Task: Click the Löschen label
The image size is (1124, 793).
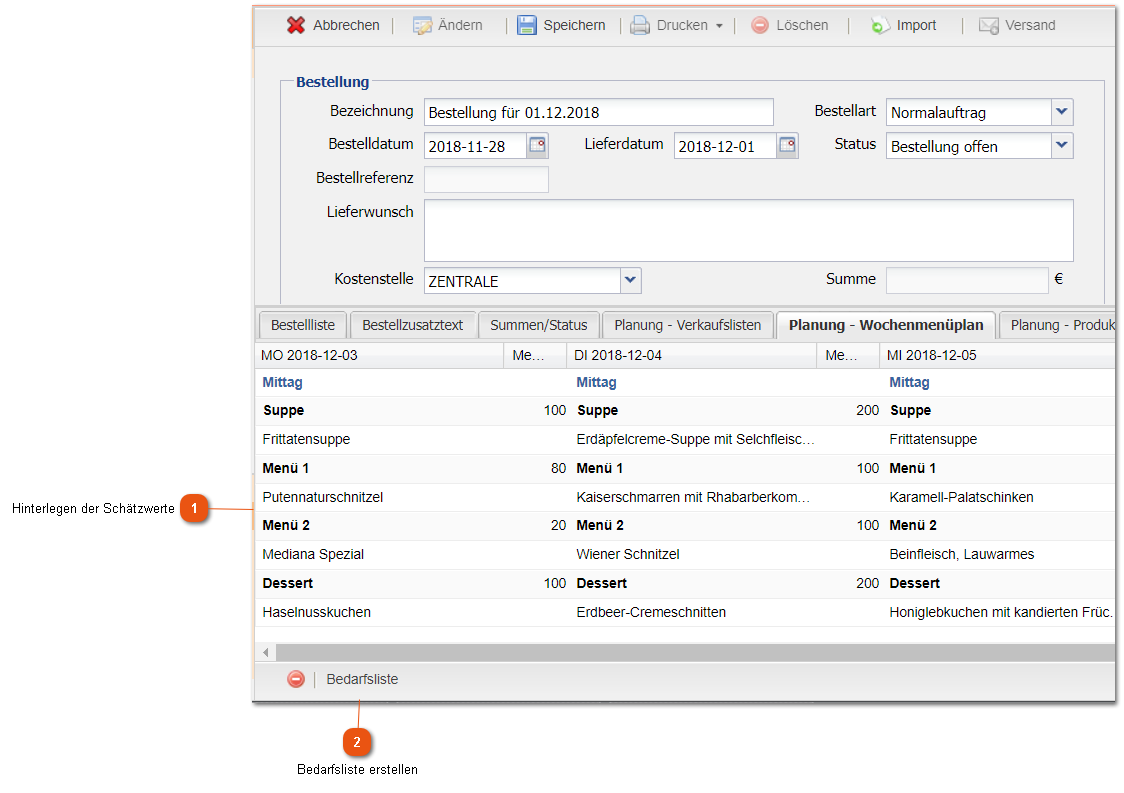Action: (x=802, y=25)
